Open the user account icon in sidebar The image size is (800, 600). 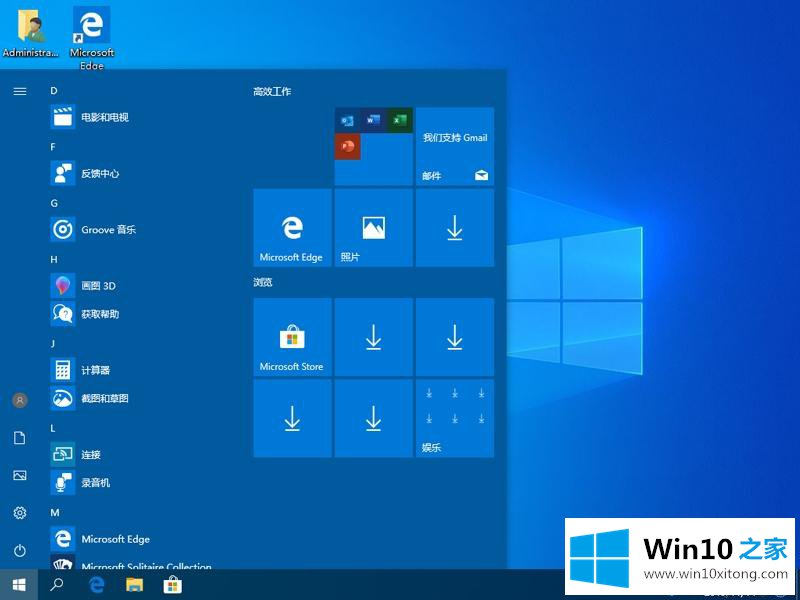point(20,401)
